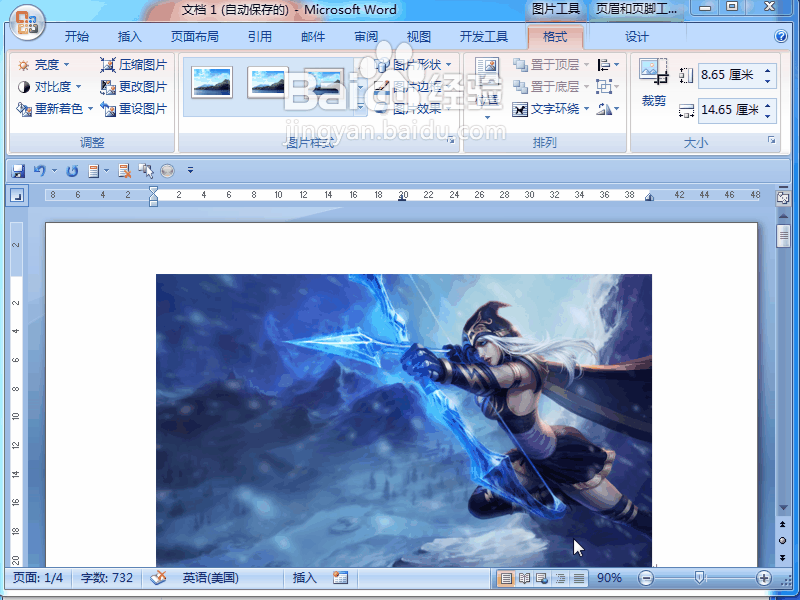Viewport: 800px width, 600px height.
Task: Switch to the 审阅 (Review) tab
Action: 366,37
